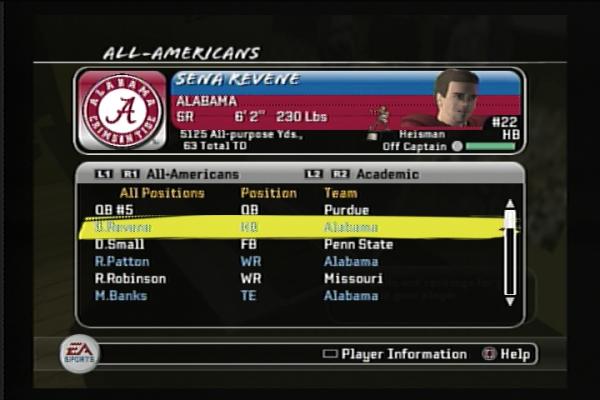Image resolution: width=600 pixels, height=400 pixels.
Task: Select the R.Patton WR row
Action: [291, 261]
